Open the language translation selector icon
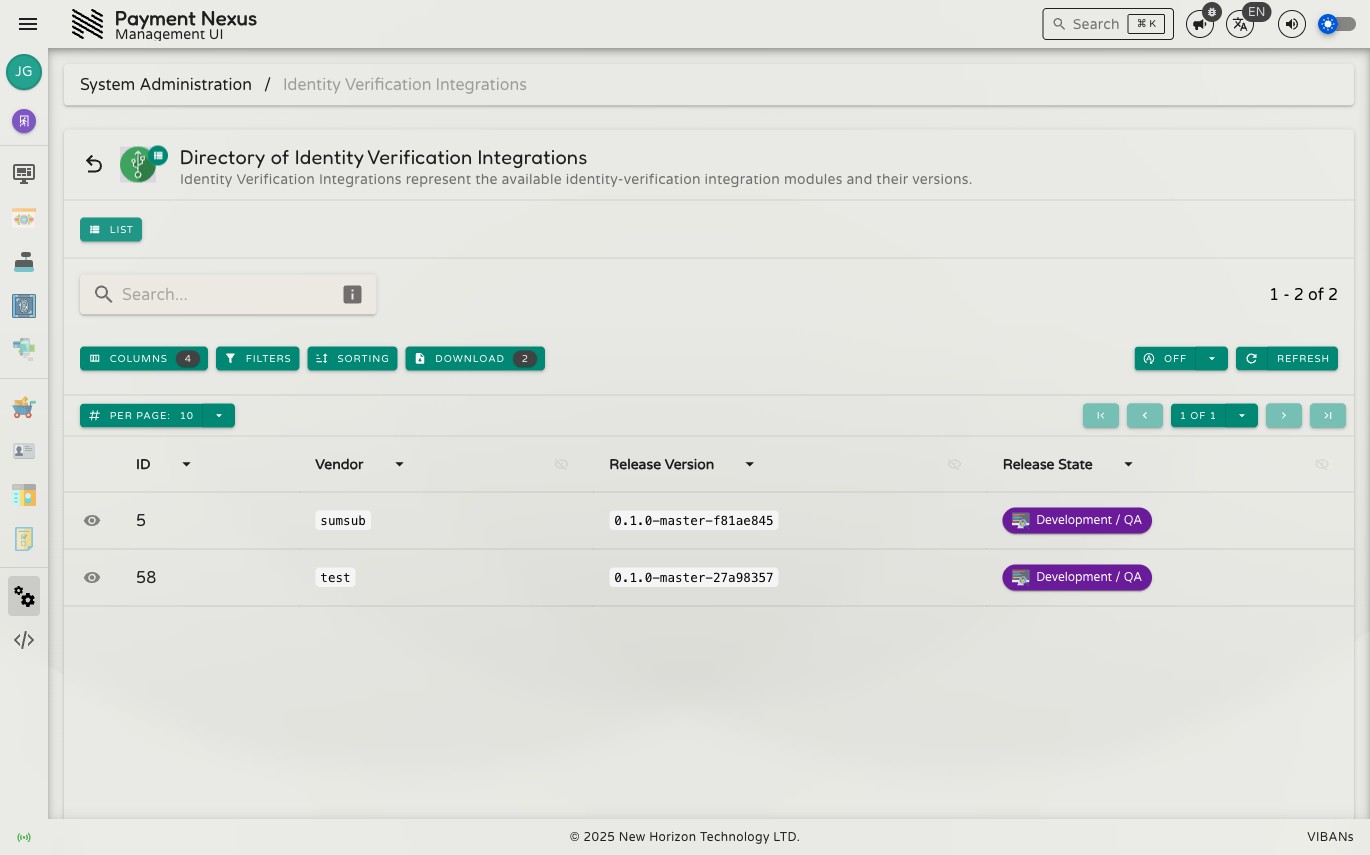Viewport: 1370px width, 855px height. click(1240, 24)
